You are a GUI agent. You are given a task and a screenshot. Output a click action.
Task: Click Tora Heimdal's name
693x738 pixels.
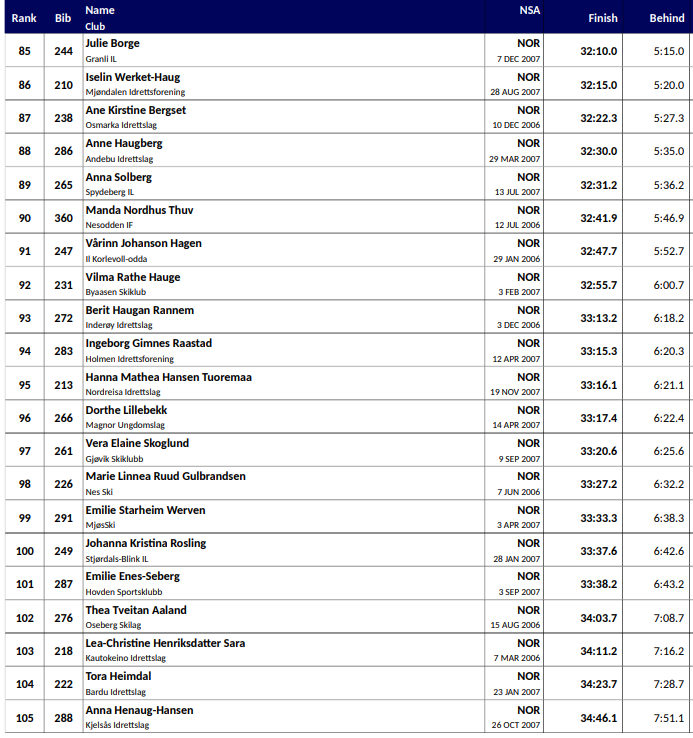pos(118,676)
